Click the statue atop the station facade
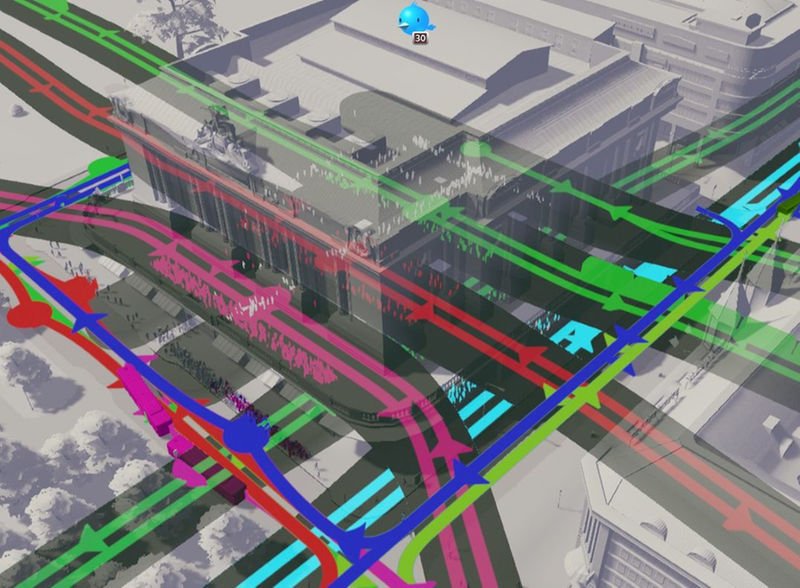800x588 pixels. coord(220,135)
